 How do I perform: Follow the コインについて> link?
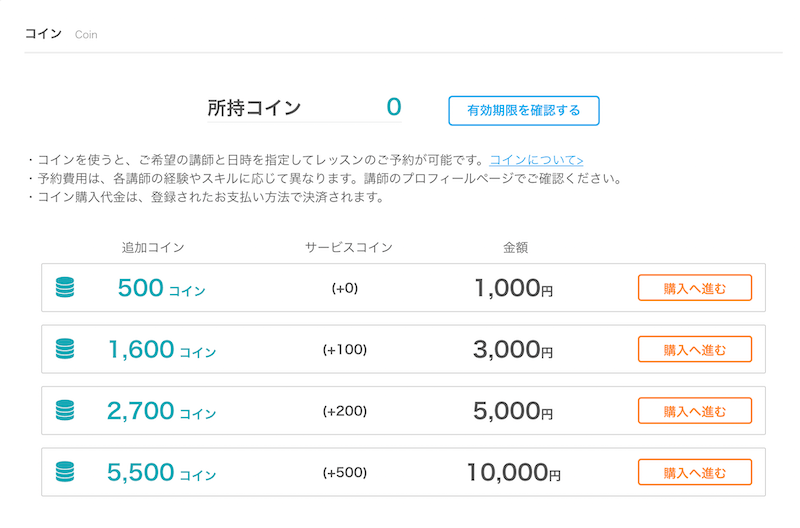tap(536, 160)
